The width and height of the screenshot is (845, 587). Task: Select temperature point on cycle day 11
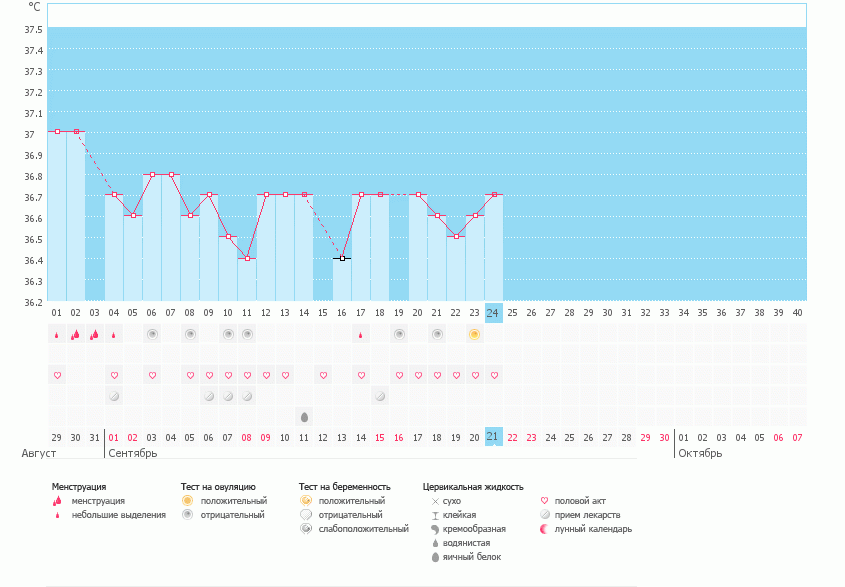(x=247, y=258)
